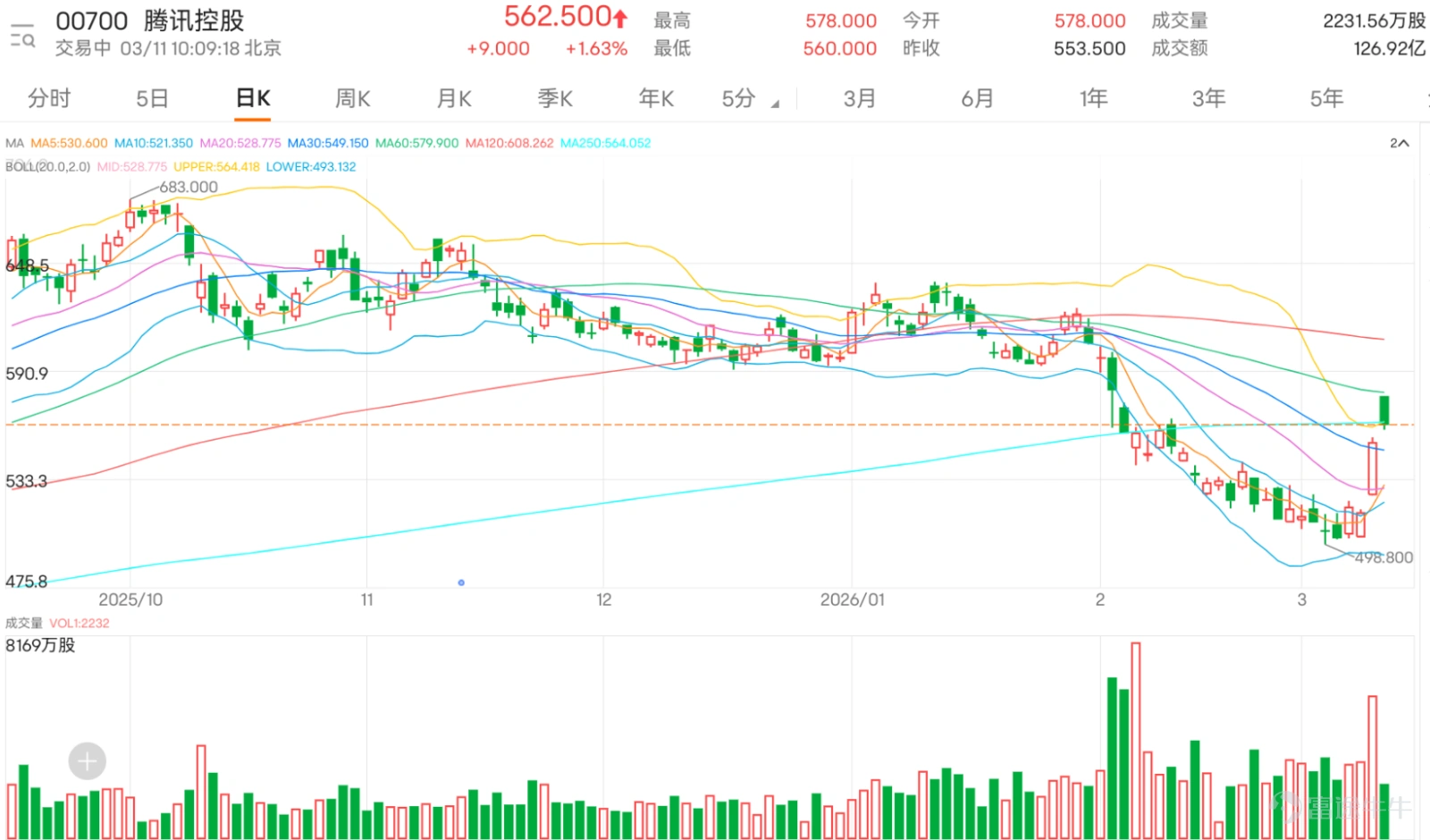Click the 2025/10 date axis label
The width and height of the screenshot is (1430, 840).
130,600
